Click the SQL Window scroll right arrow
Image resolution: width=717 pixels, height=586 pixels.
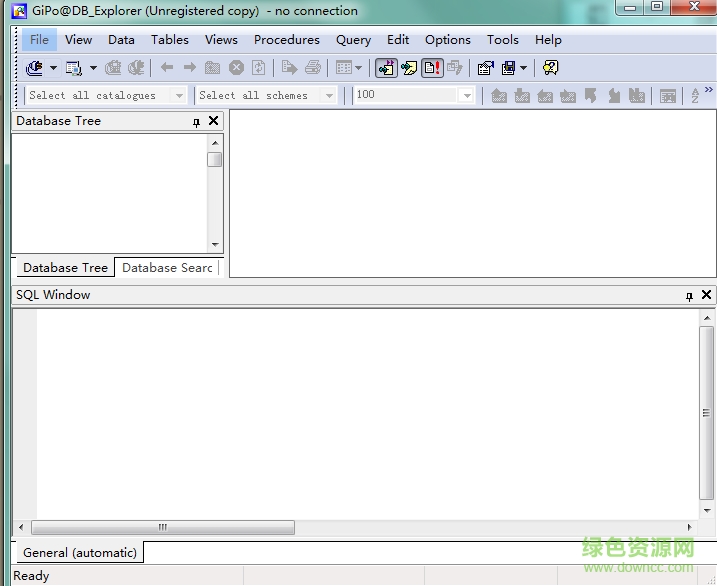coord(690,527)
